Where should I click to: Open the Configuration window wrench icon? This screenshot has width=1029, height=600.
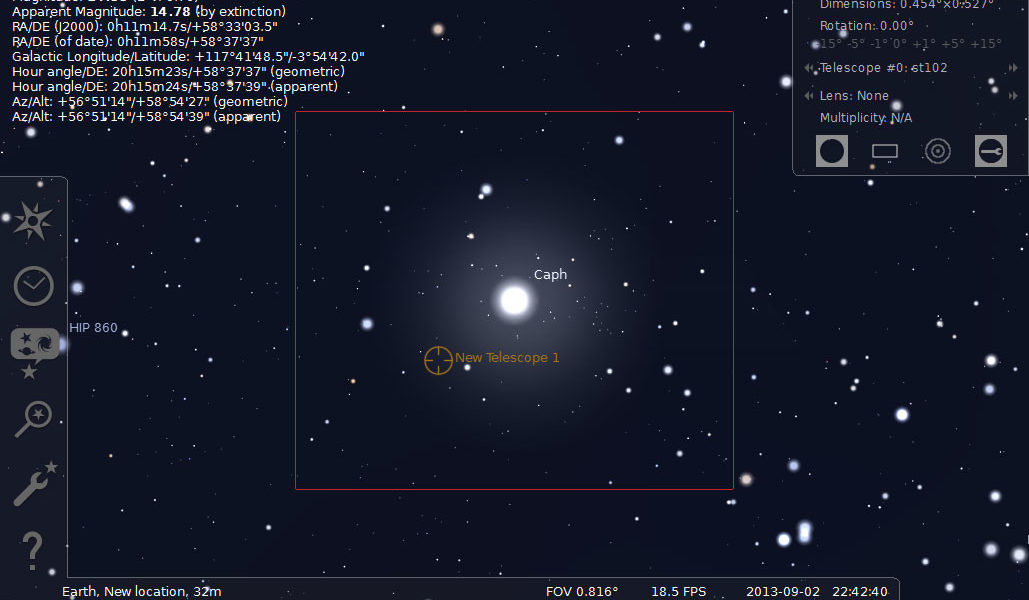point(33,486)
